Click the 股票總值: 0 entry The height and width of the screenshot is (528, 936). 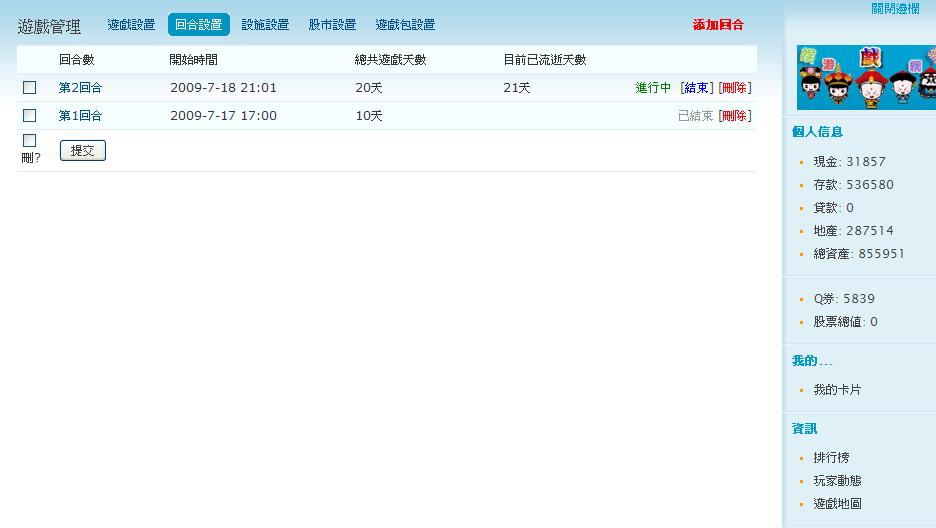pos(845,322)
